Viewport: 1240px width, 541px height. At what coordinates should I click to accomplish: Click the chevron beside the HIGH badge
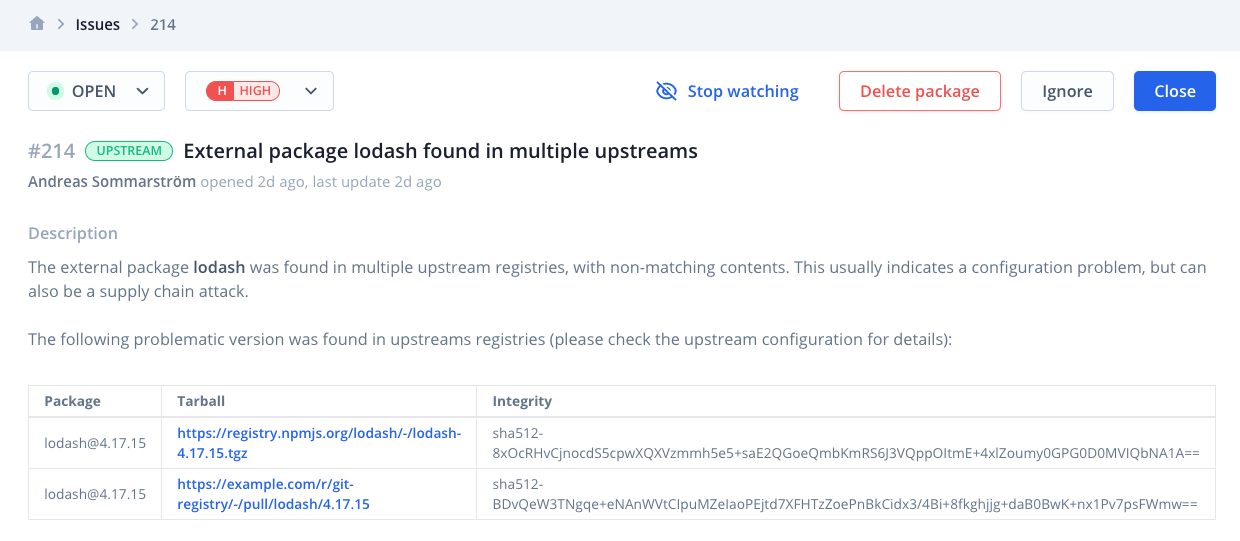[x=311, y=91]
